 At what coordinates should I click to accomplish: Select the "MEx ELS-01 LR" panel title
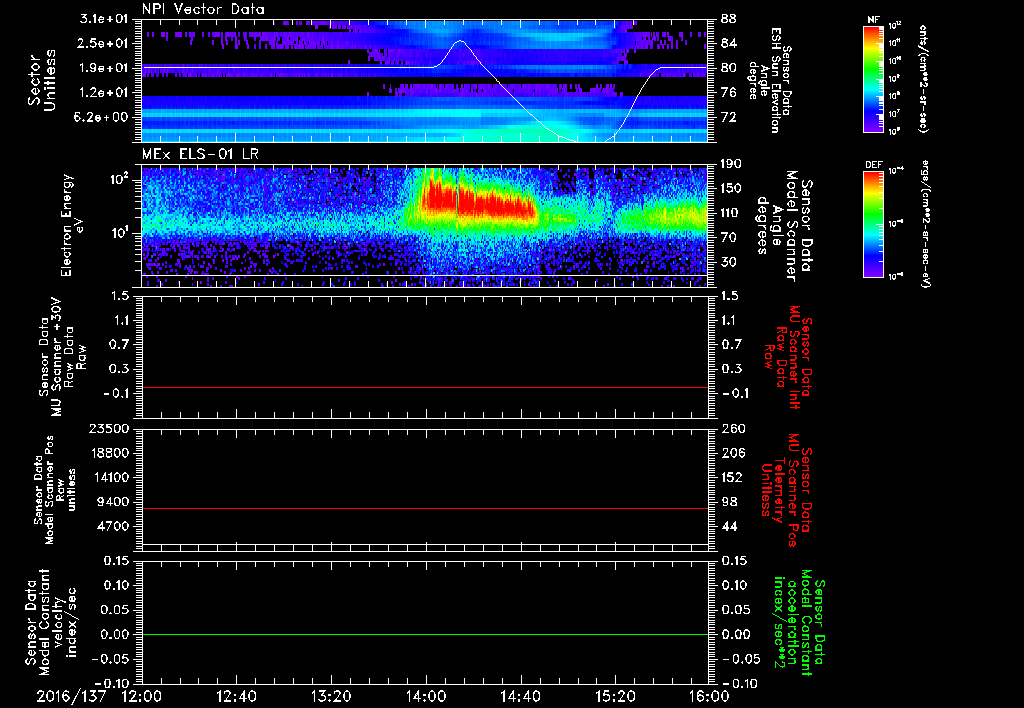pos(200,154)
